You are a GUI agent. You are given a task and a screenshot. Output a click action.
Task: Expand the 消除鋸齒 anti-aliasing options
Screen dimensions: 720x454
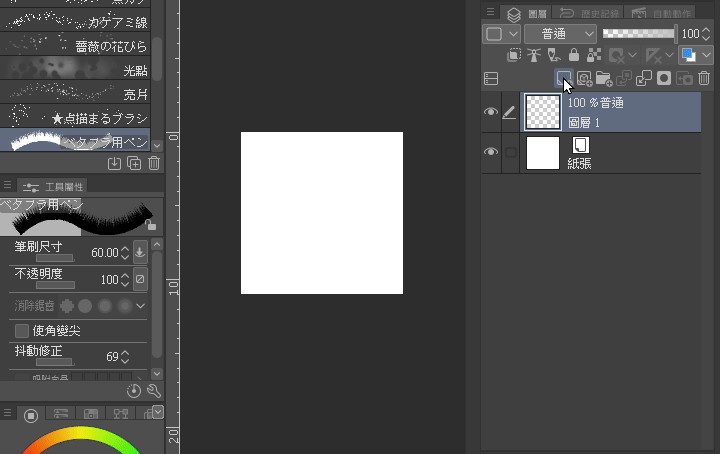click(141, 305)
